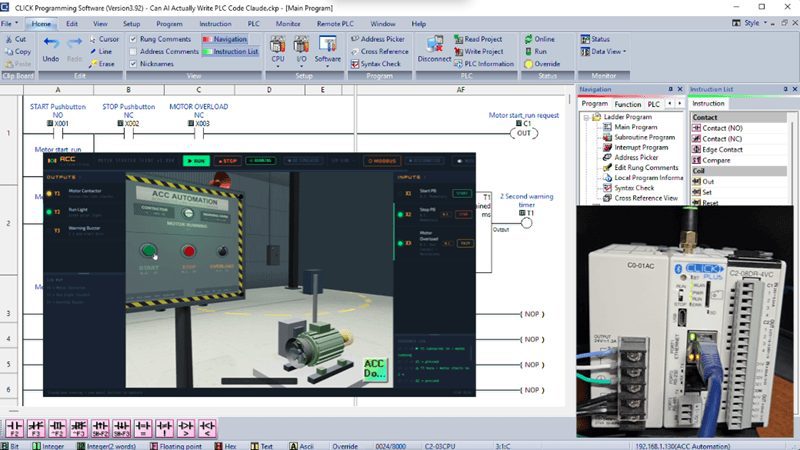This screenshot has width=800, height=450.
Task: Open the Data View dropdown
Action: tap(603, 52)
